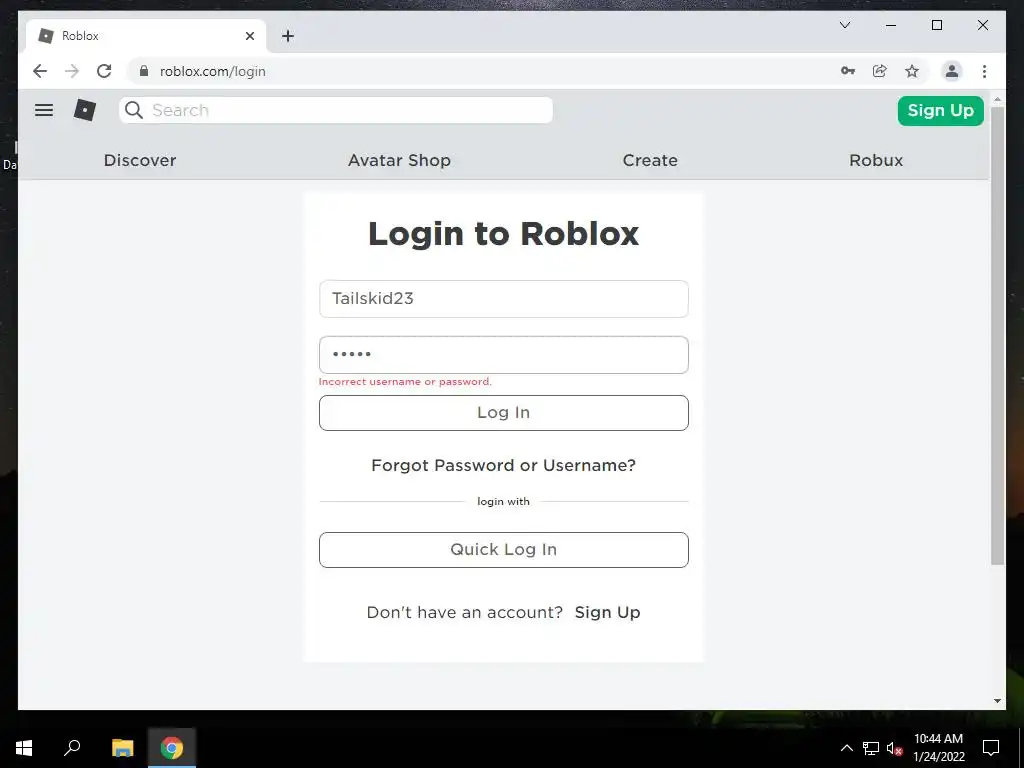The image size is (1024, 768).
Task: Close the Roblox tab
Action: (x=249, y=36)
